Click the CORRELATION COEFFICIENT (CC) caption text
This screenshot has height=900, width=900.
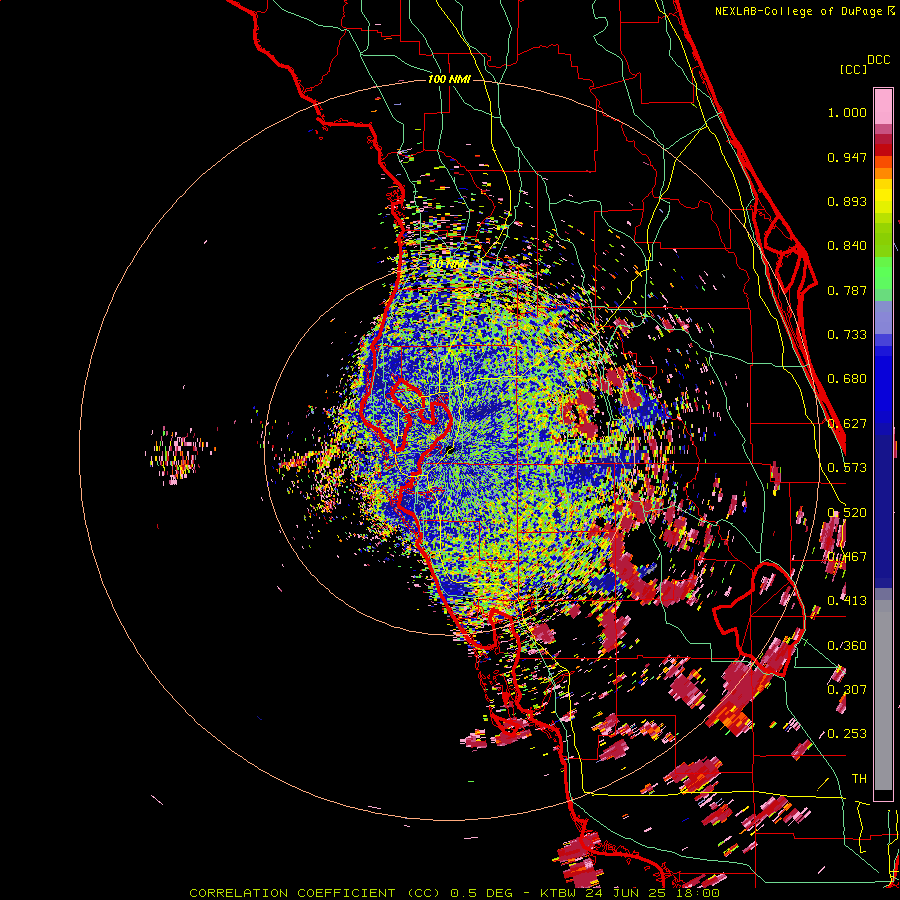click(x=315, y=893)
